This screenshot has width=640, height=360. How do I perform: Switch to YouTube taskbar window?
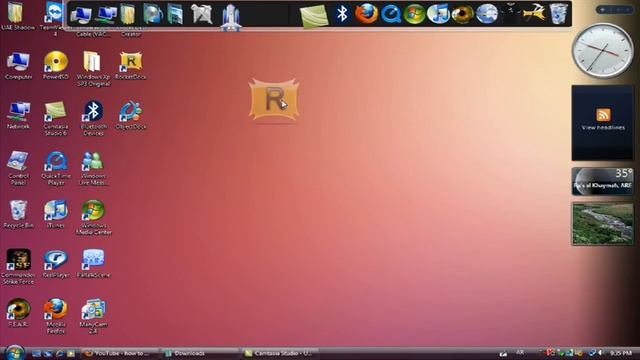(120, 353)
